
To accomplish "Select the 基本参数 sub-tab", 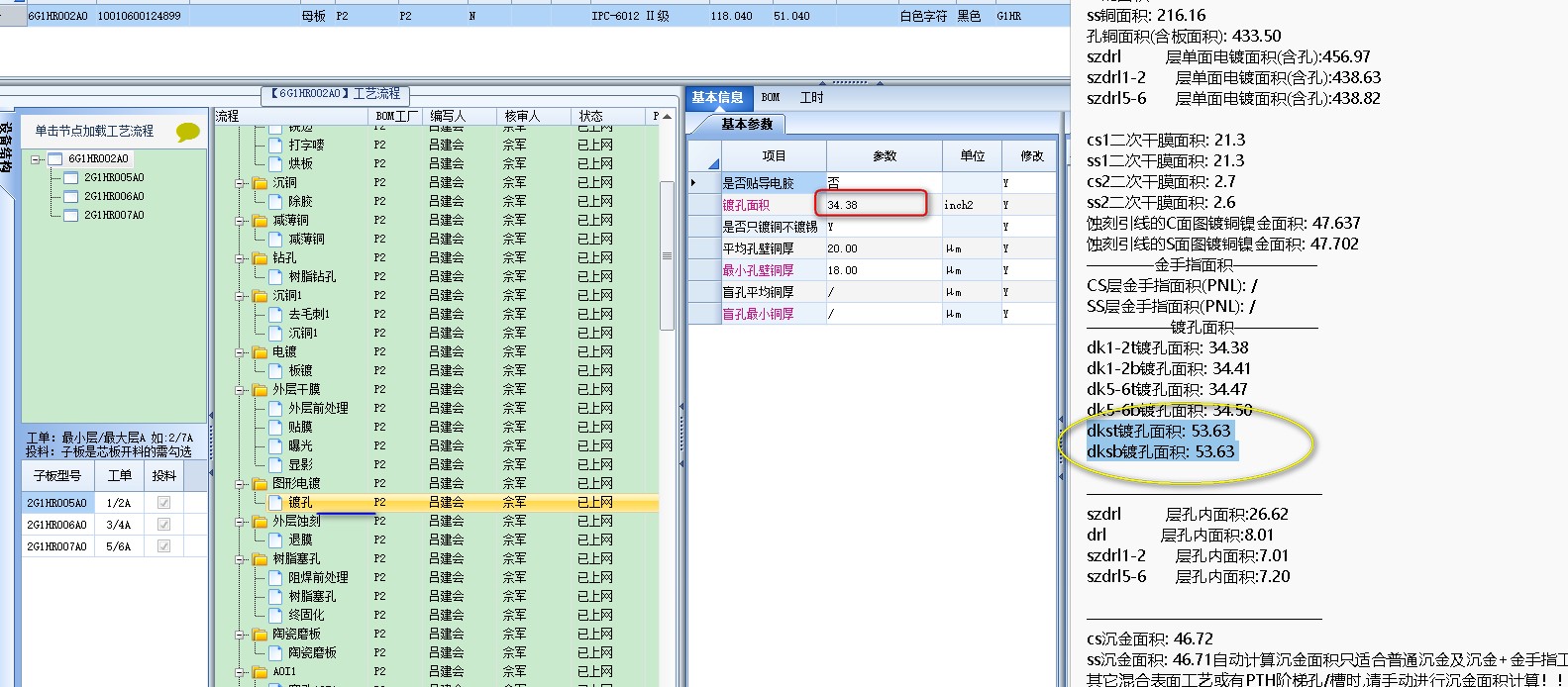I will [746, 124].
